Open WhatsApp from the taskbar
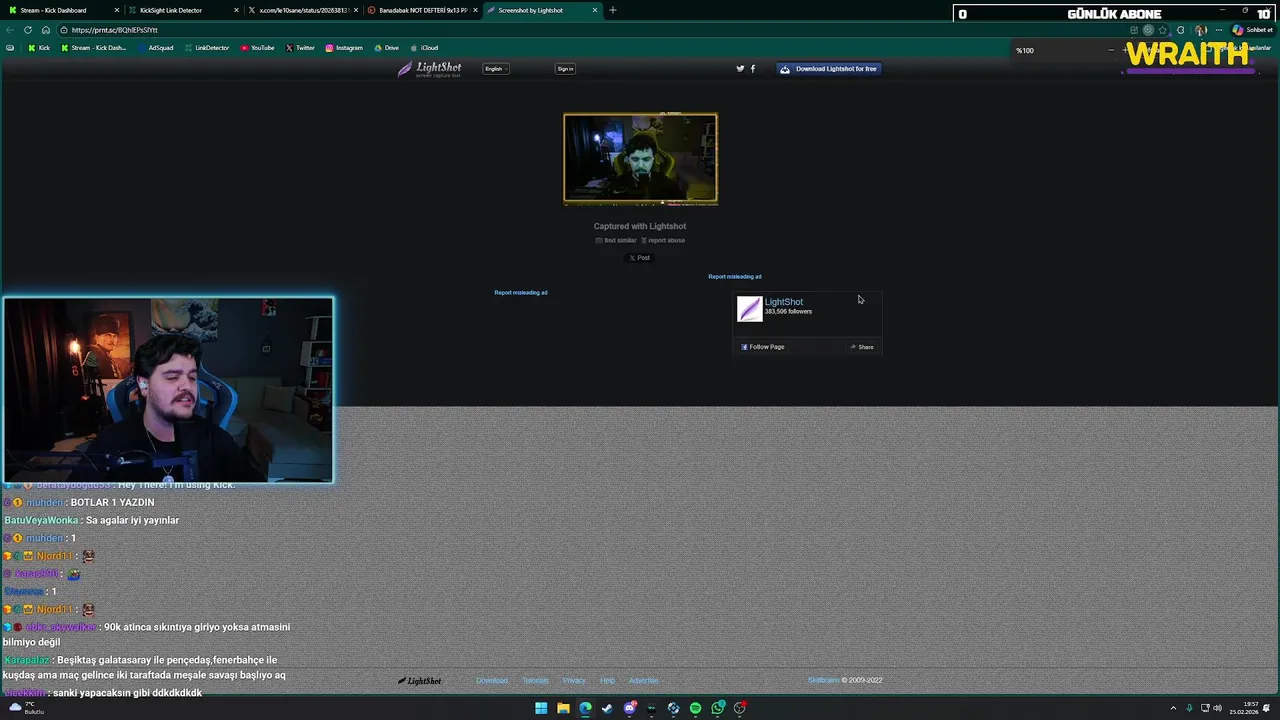The height and width of the screenshot is (720, 1280). [x=718, y=708]
